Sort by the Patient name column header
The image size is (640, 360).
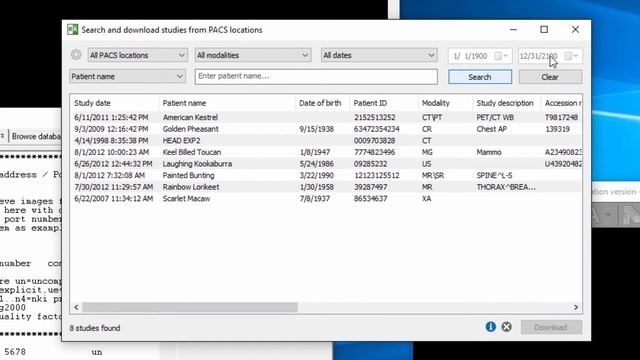point(227,103)
